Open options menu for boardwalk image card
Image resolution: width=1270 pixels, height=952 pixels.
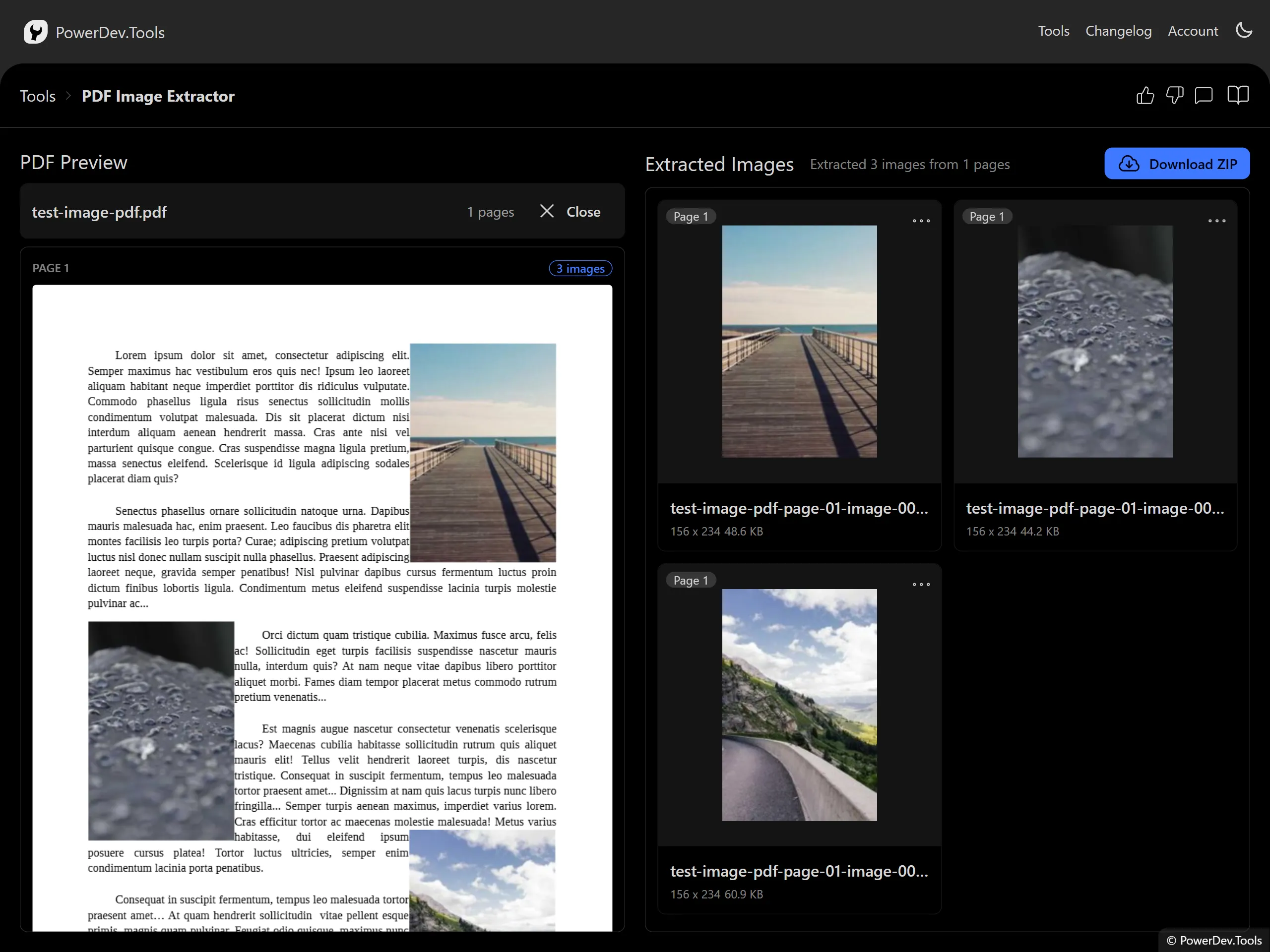click(921, 221)
